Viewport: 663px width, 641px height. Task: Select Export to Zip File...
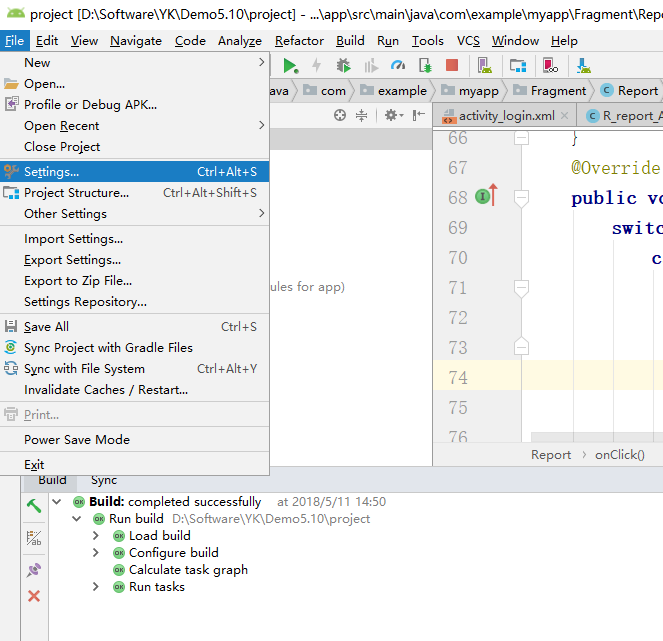point(134,281)
